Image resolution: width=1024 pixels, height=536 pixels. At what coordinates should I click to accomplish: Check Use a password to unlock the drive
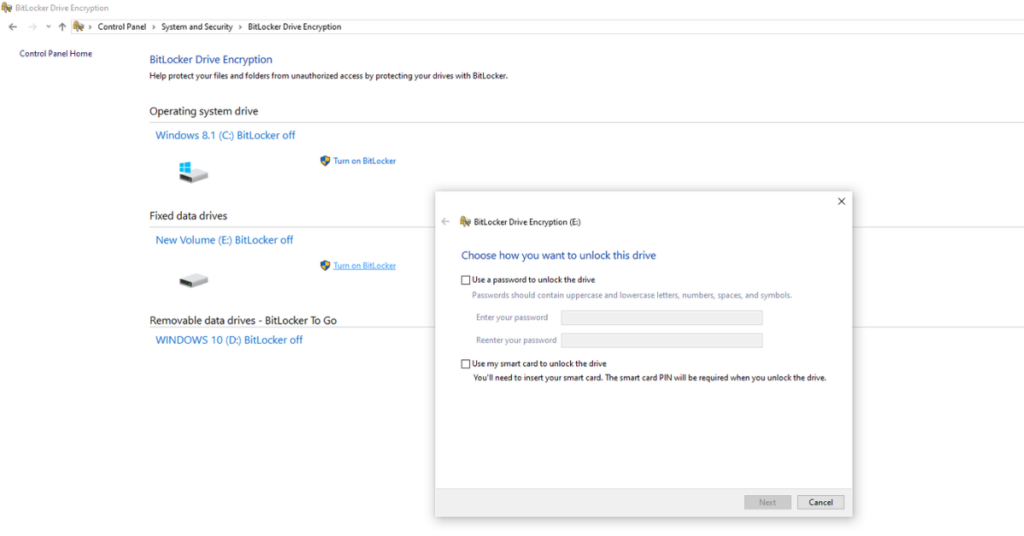pyautogui.click(x=466, y=280)
